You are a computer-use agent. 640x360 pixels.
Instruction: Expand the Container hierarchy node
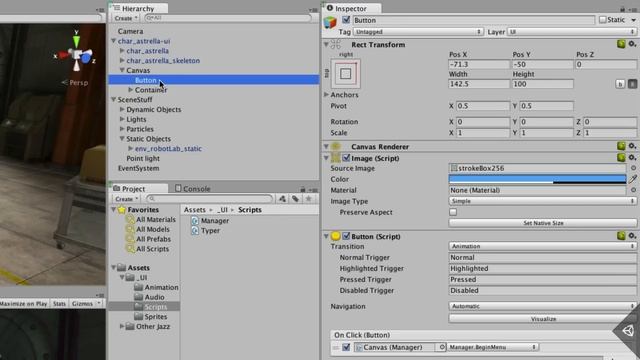[131, 90]
